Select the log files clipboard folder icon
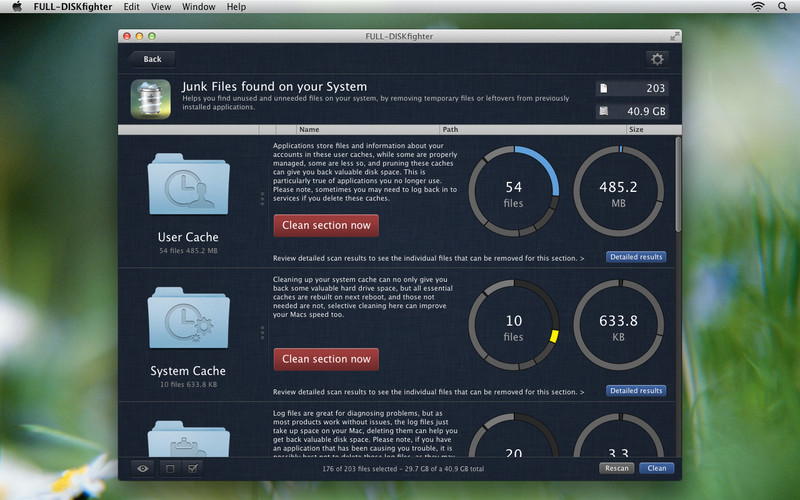The height and width of the screenshot is (500, 800). pyautogui.click(x=188, y=439)
